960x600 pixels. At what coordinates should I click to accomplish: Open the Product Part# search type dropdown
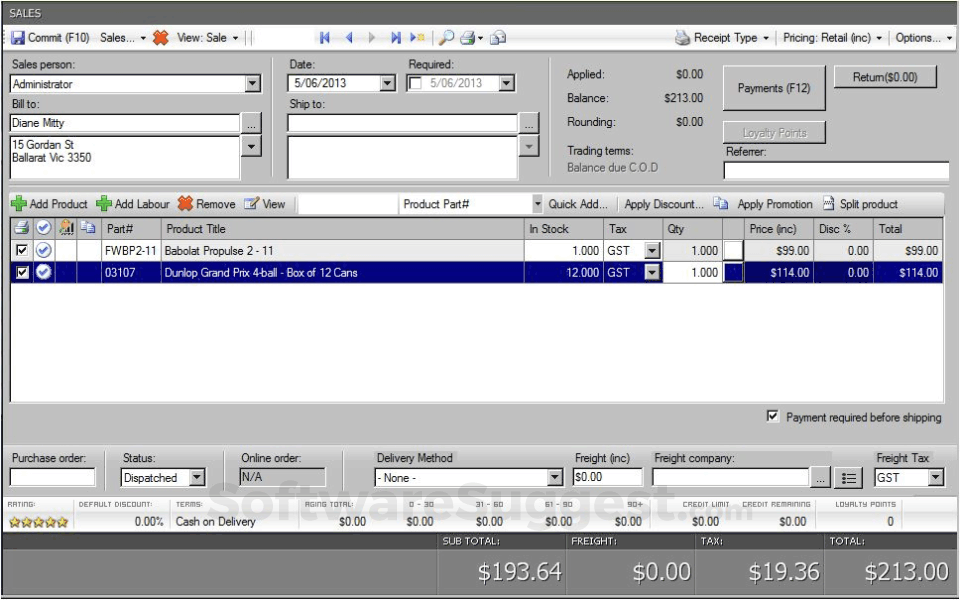point(537,203)
